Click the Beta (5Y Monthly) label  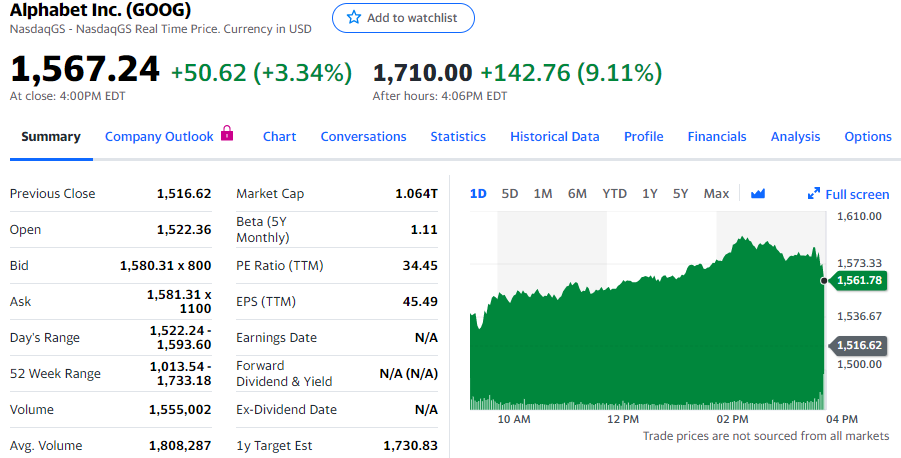pos(263,229)
